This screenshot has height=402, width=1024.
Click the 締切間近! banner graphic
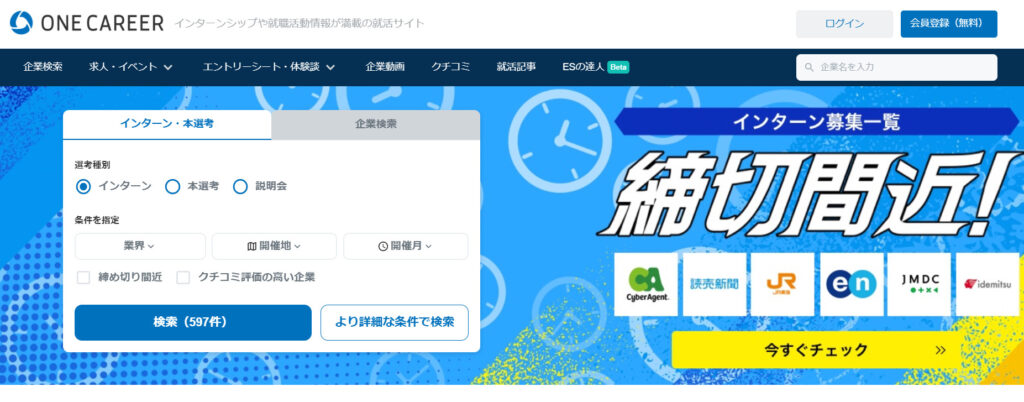810,194
